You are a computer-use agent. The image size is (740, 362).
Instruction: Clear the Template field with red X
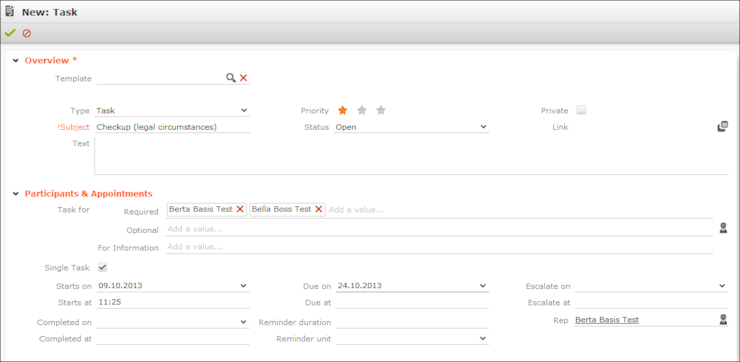tap(244, 78)
